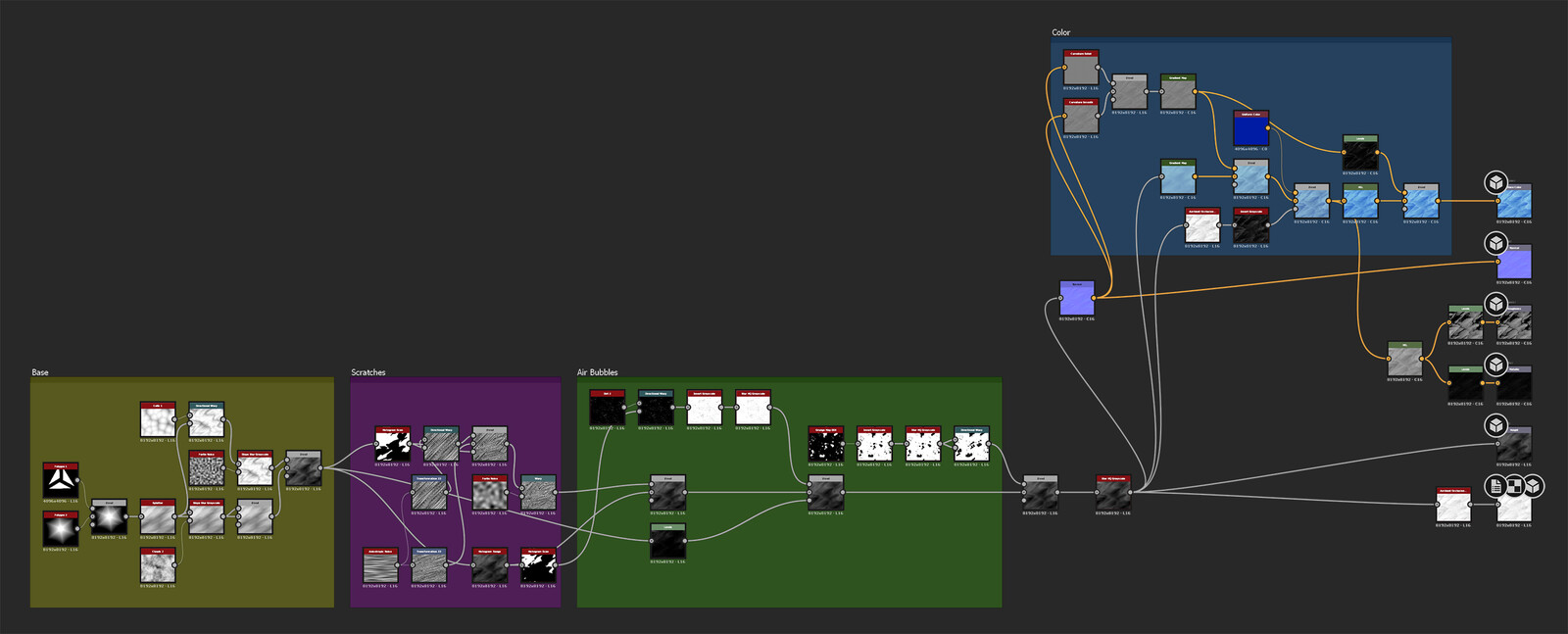This screenshot has height=634, width=1568.
Task: Select the Base frame title
Action: click(x=40, y=372)
